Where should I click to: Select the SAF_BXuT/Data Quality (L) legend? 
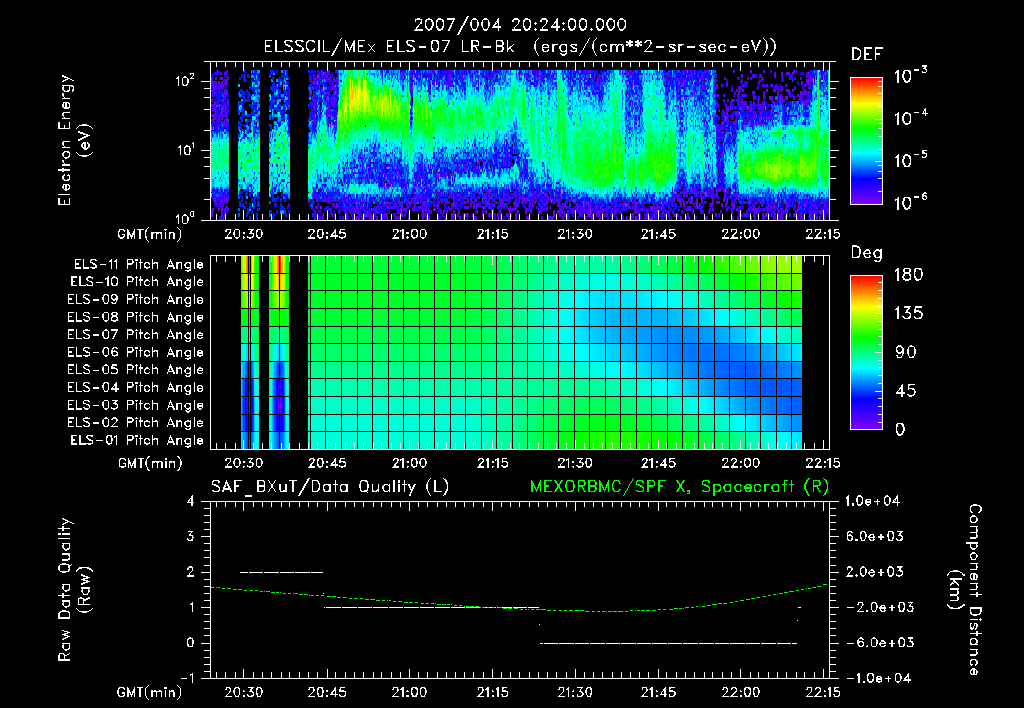pos(330,487)
